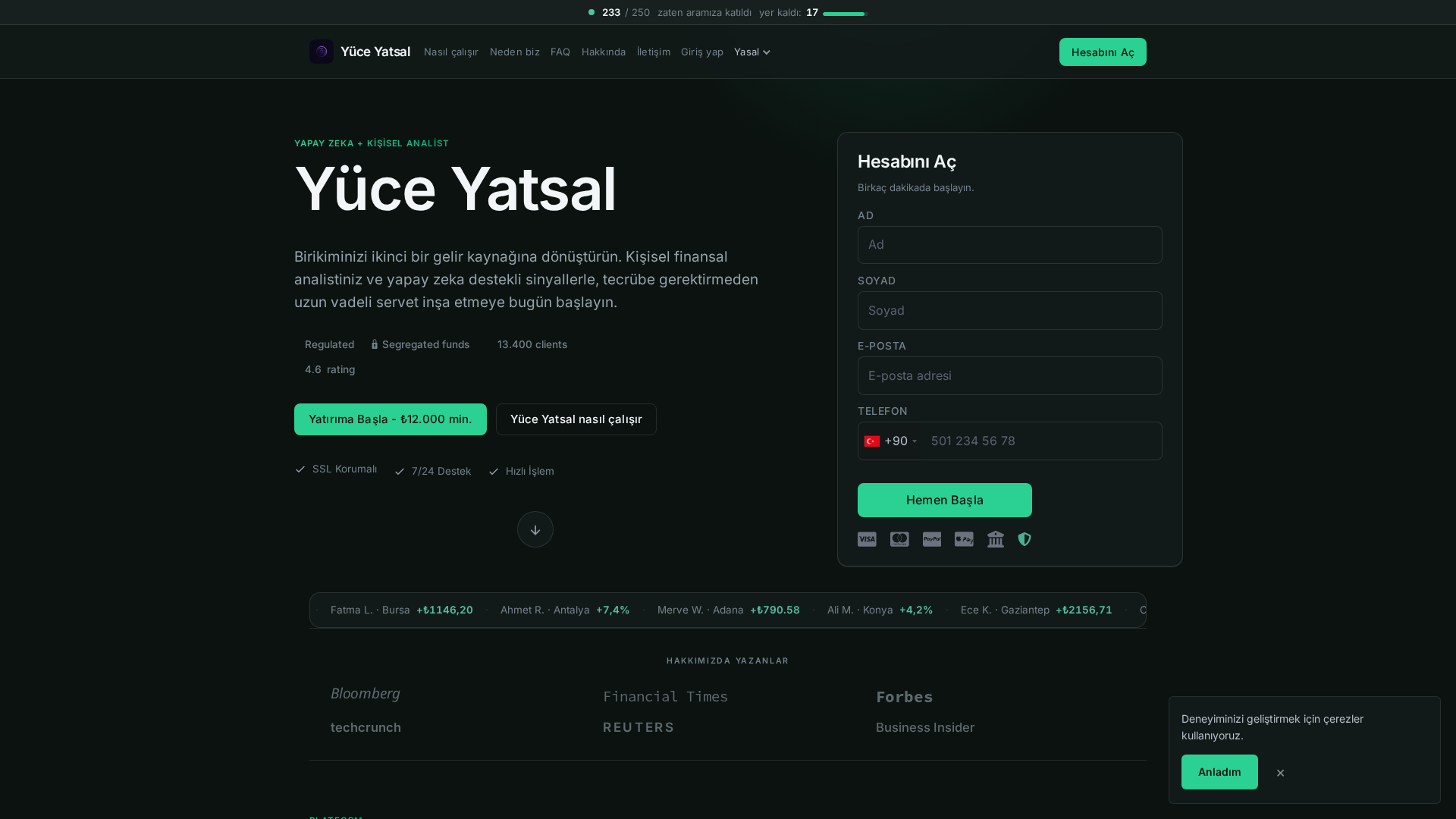
Task: Click the REUTERS press logo
Action: coord(639,727)
